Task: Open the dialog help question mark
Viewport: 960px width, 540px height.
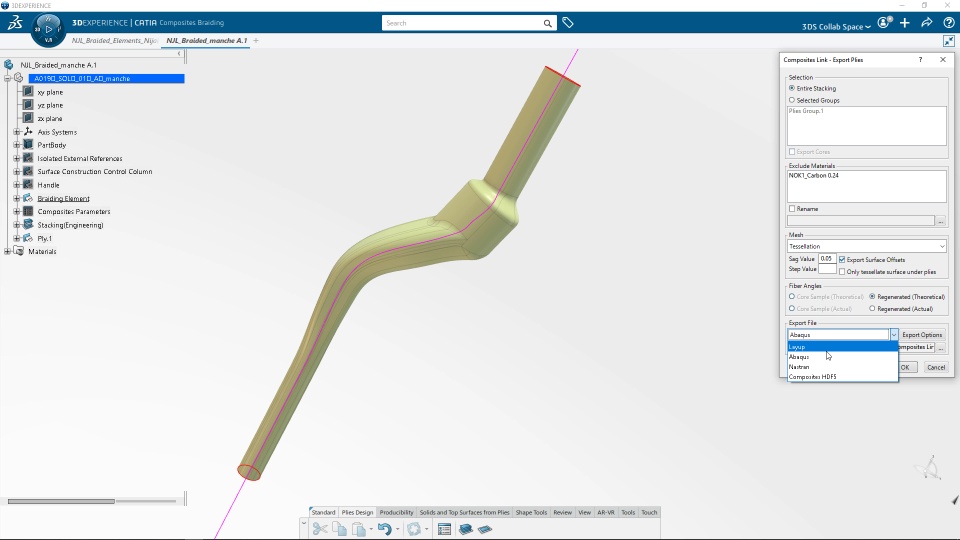Action: click(x=920, y=59)
